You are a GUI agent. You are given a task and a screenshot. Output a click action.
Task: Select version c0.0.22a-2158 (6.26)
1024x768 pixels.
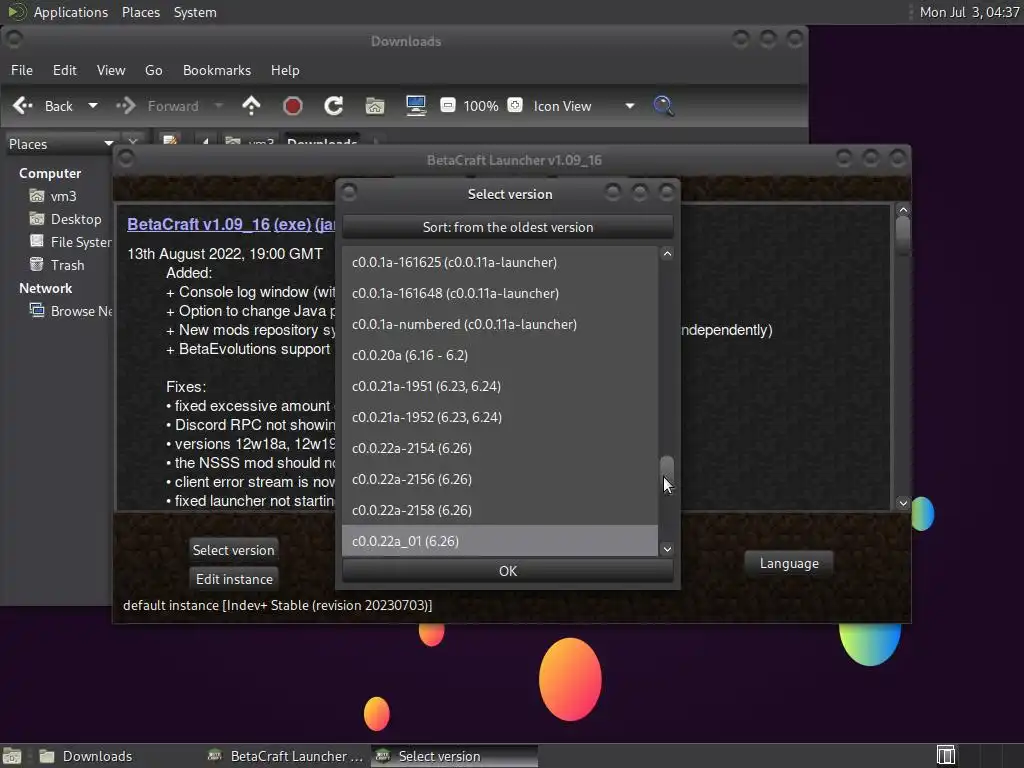pos(500,510)
